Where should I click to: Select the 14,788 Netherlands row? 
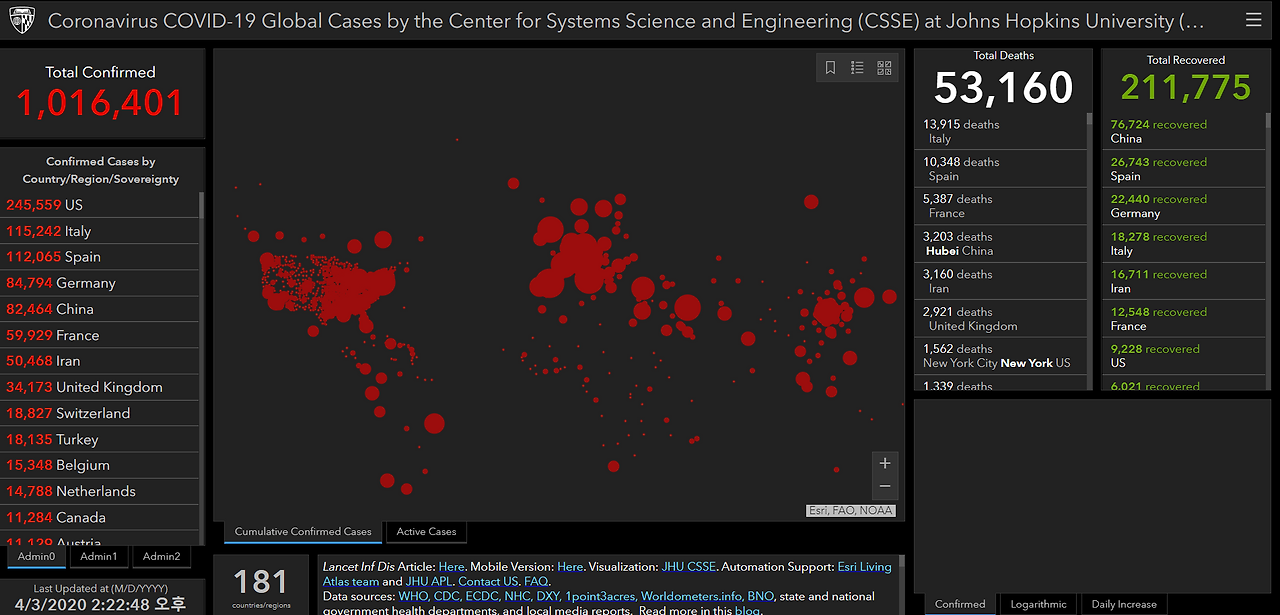pyautogui.click(x=100, y=491)
